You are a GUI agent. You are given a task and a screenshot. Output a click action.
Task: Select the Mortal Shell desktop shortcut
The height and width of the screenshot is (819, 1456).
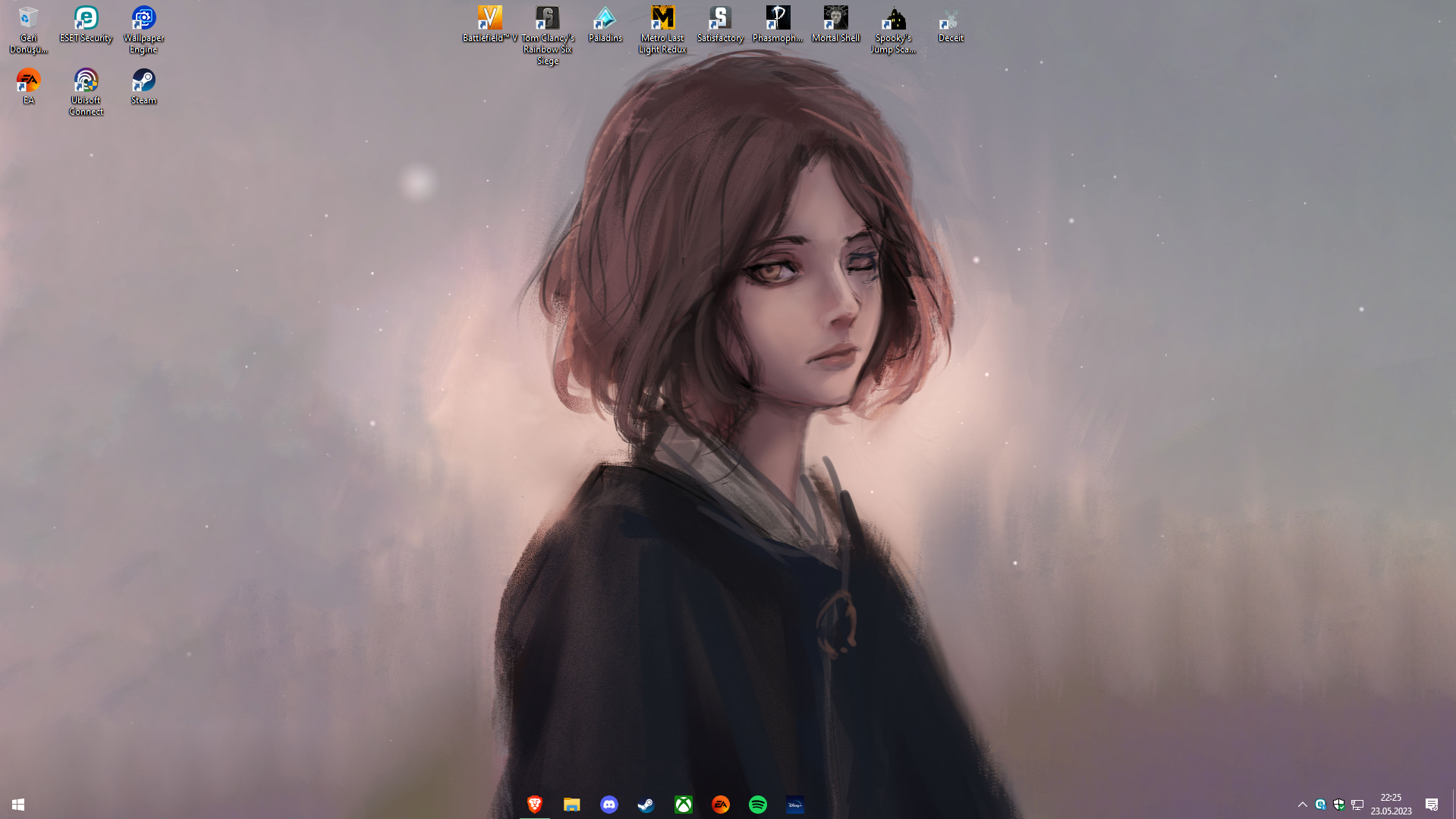(835, 25)
